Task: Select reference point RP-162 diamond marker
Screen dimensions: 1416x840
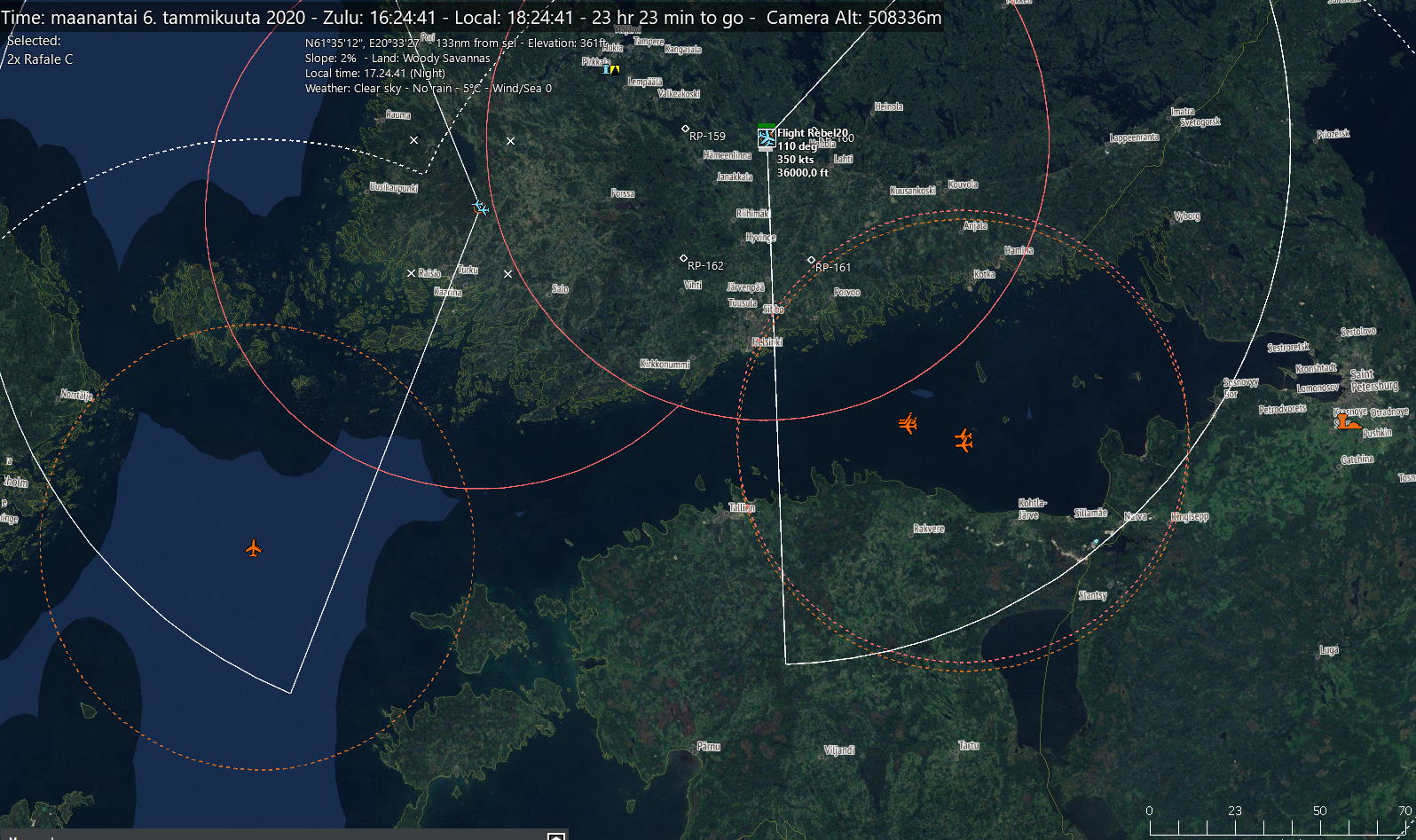Action: point(683,258)
